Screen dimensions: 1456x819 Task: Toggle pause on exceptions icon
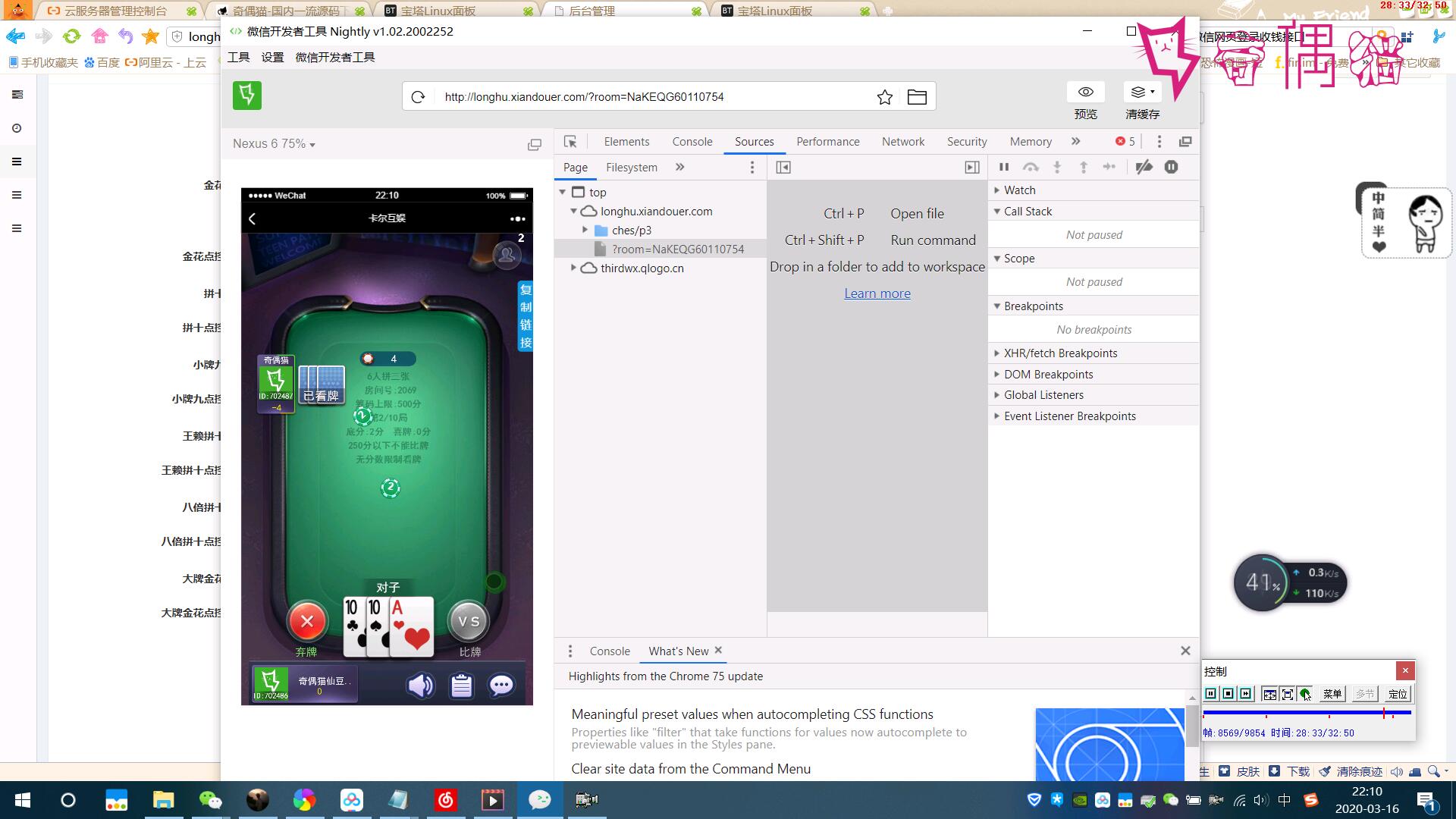point(1172,167)
